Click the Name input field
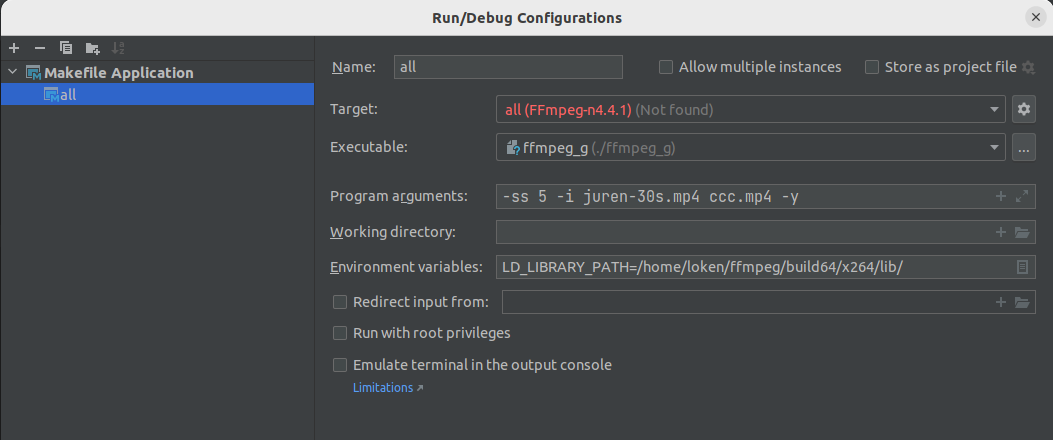This screenshot has width=1053, height=440. 508,67
